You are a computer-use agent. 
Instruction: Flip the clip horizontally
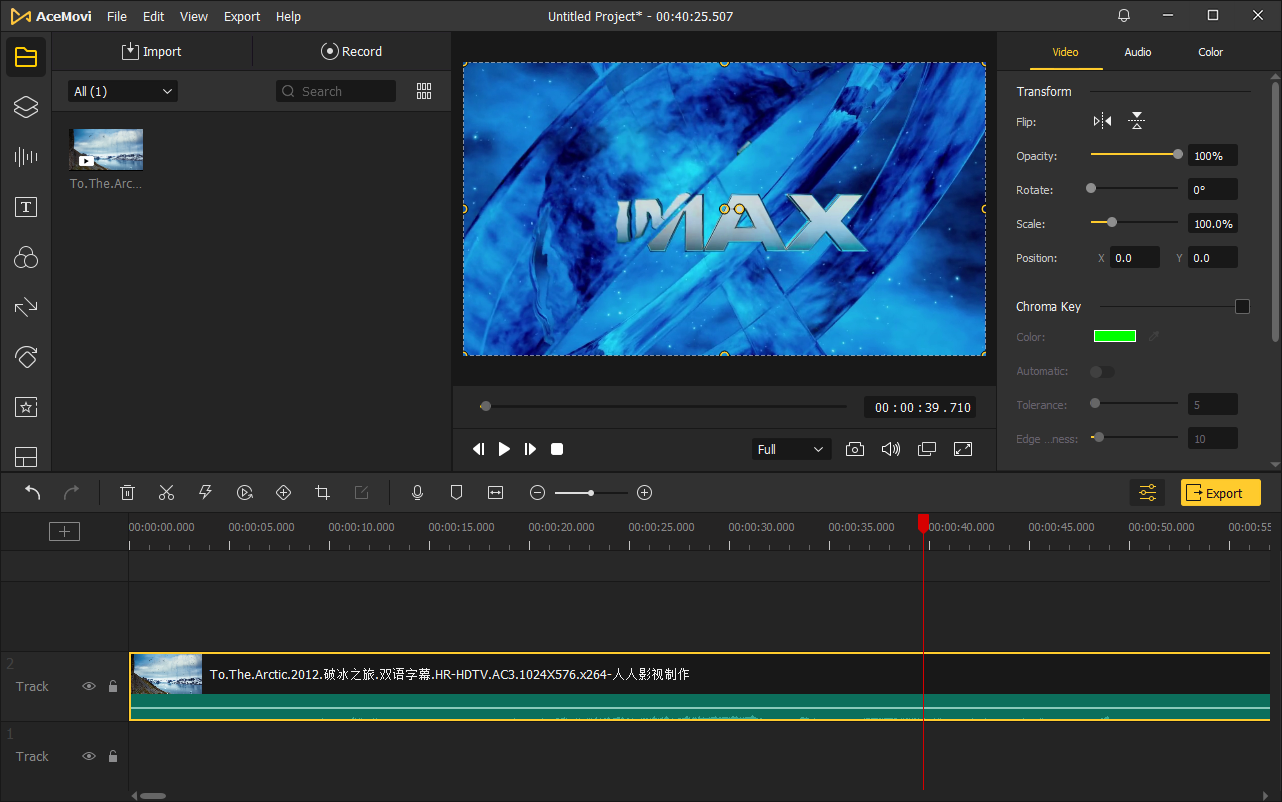point(1103,121)
